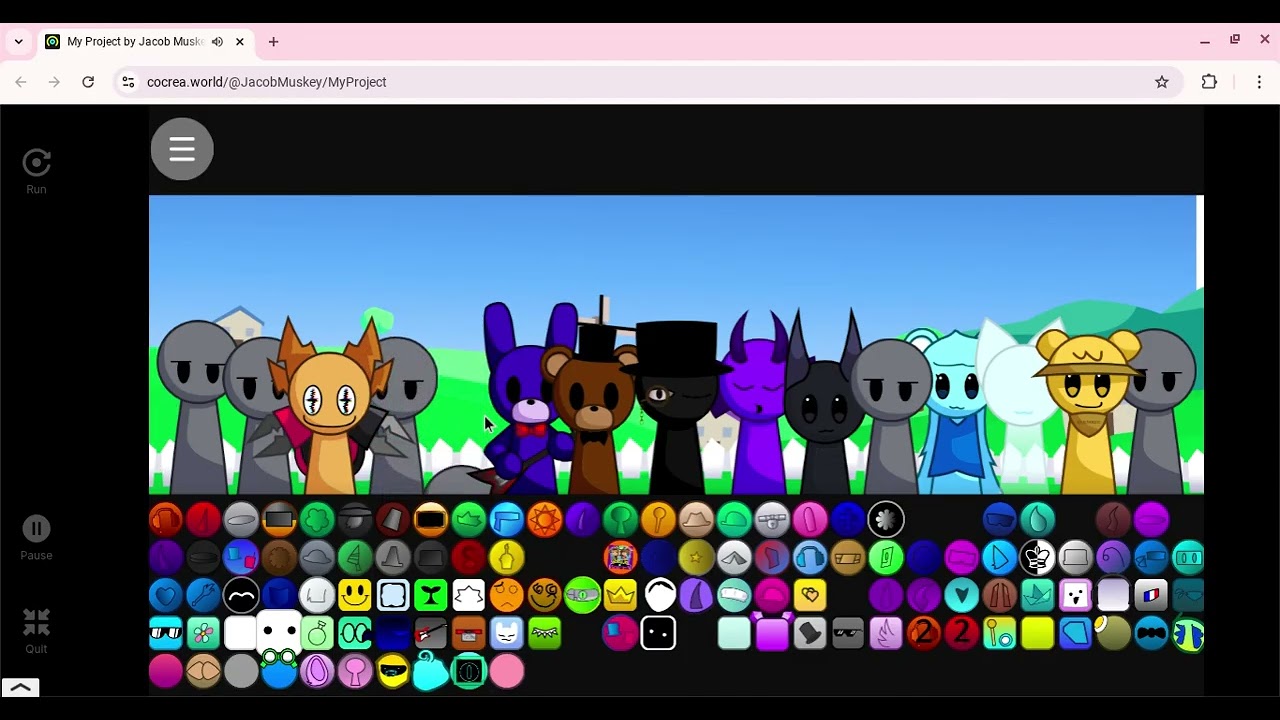The height and width of the screenshot is (720, 1280).
Task: Select the blue headphones icon
Action: tap(810, 557)
